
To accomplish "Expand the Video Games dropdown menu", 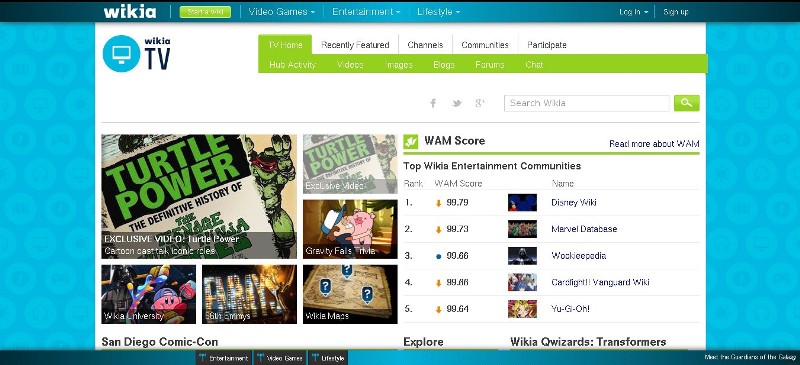I will pyautogui.click(x=282, y=12).
